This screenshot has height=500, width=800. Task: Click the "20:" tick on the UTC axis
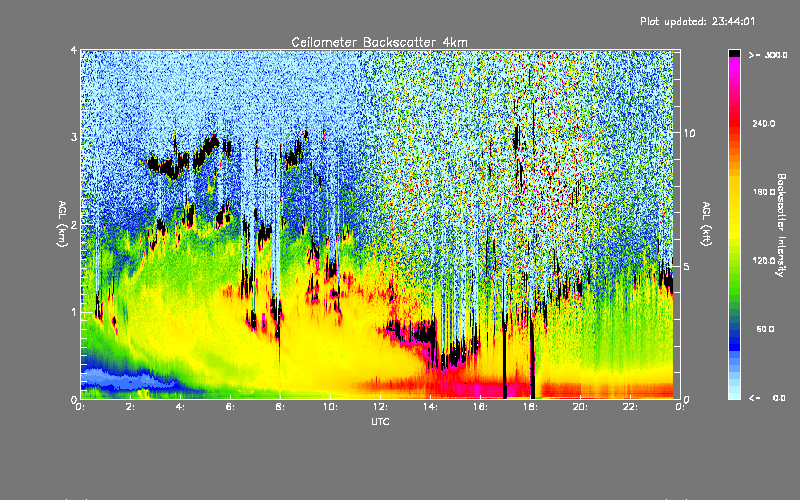580,407
